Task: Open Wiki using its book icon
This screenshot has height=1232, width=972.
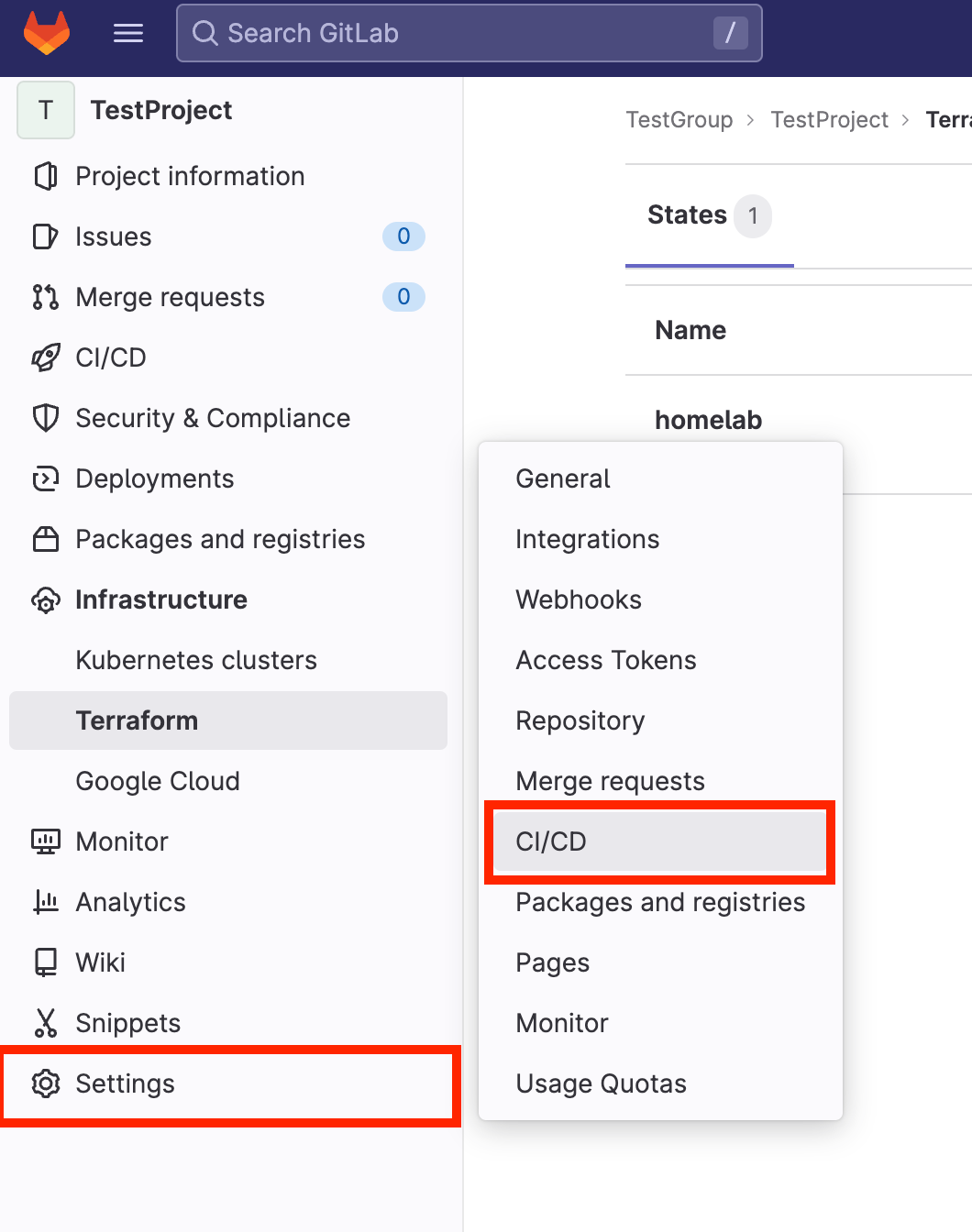Action: click(46, 962)
